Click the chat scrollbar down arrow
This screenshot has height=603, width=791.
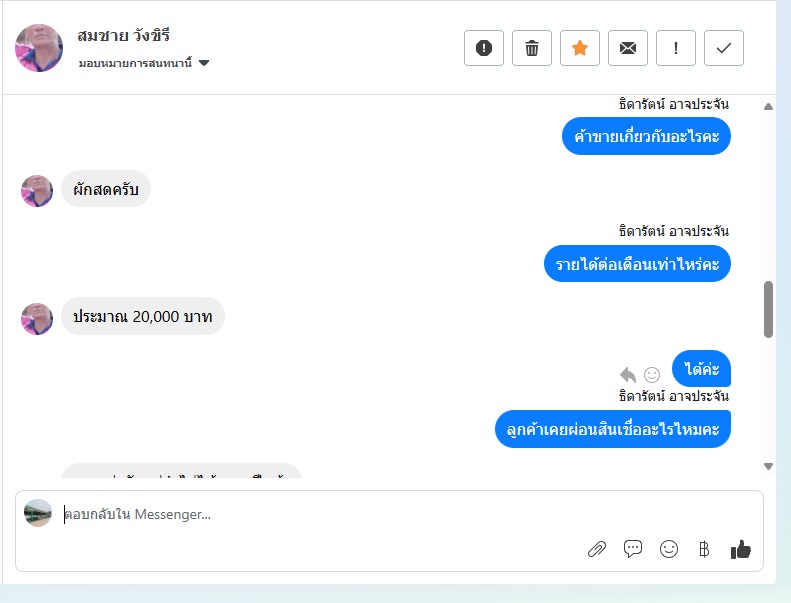pyautogui.click(x=768, y=466)
